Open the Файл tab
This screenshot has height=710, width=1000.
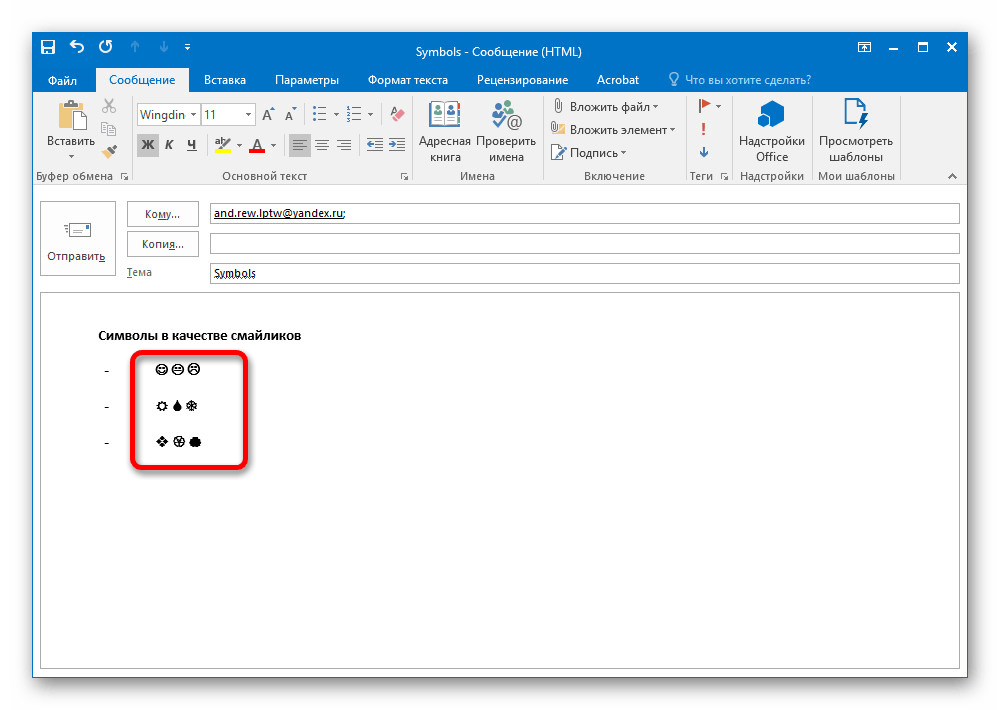[x=62, y=80]
